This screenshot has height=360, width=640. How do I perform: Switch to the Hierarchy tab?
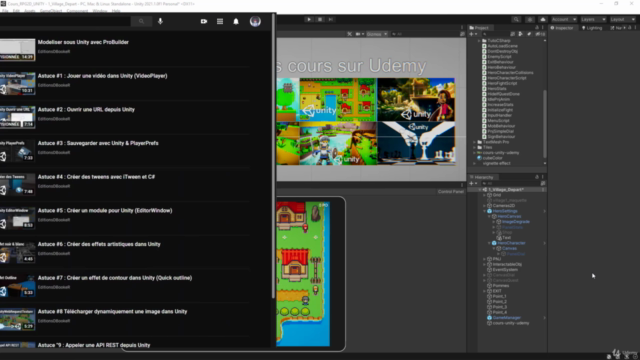point(482,177)
